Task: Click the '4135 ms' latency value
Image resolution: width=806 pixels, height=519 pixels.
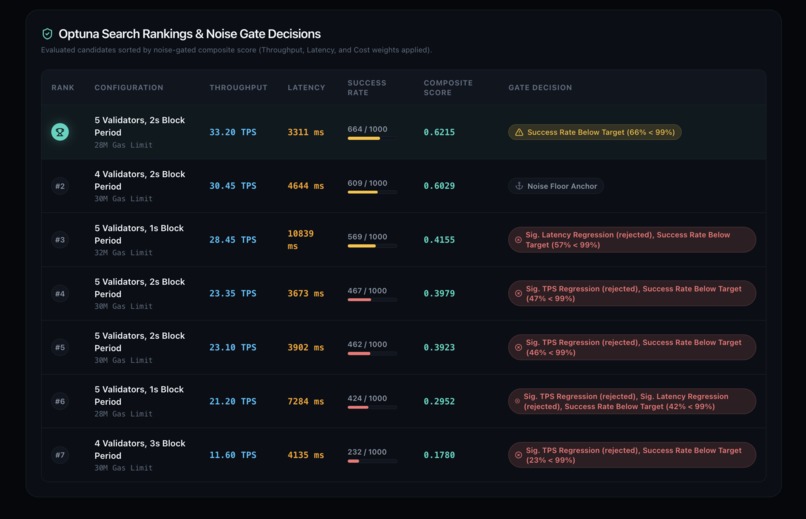Action: (306, 455)
